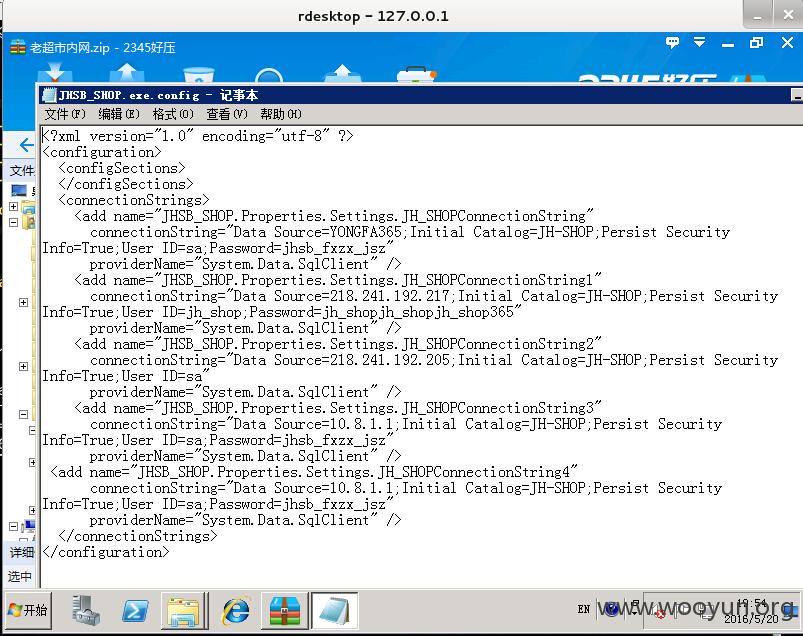Open the 格式(O) menu
The image size is (803, 636).
click(x=173, y=114)
